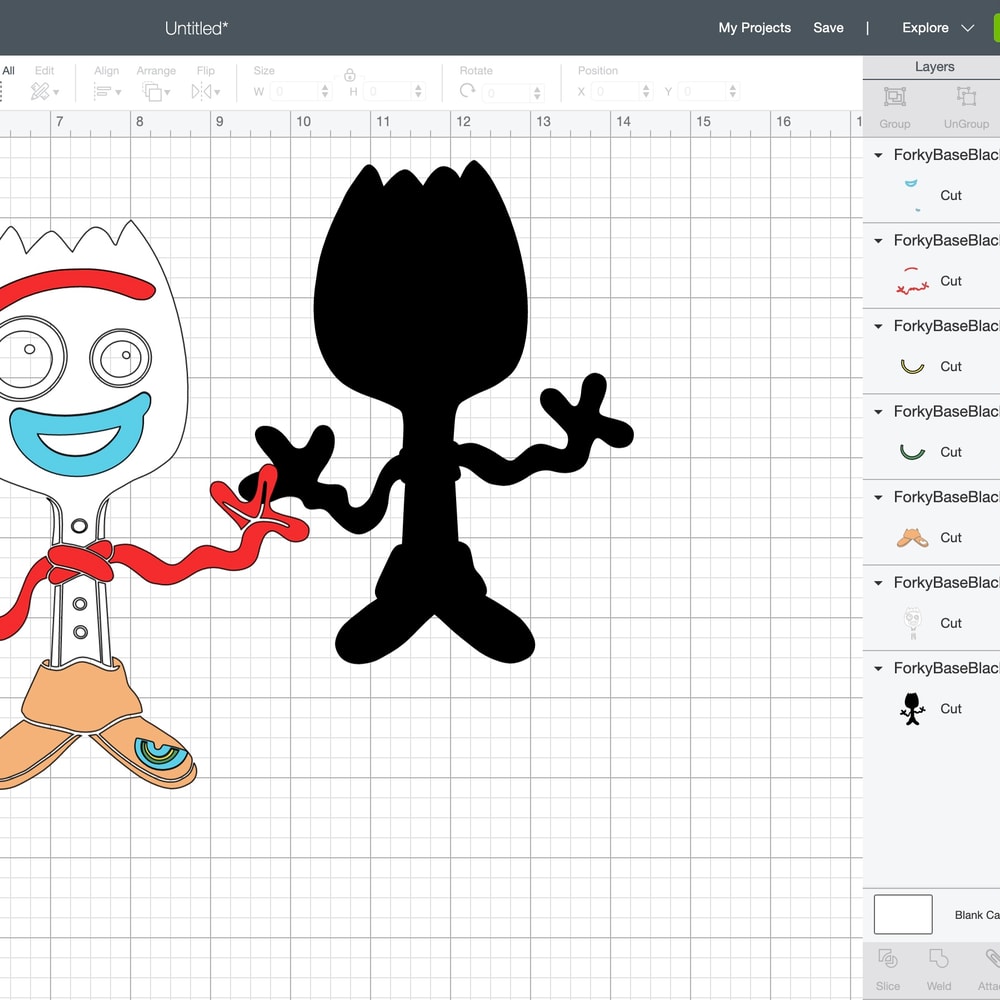Increase the Position X value with stepper
1000x1000 pixels.
click(644, 87)
